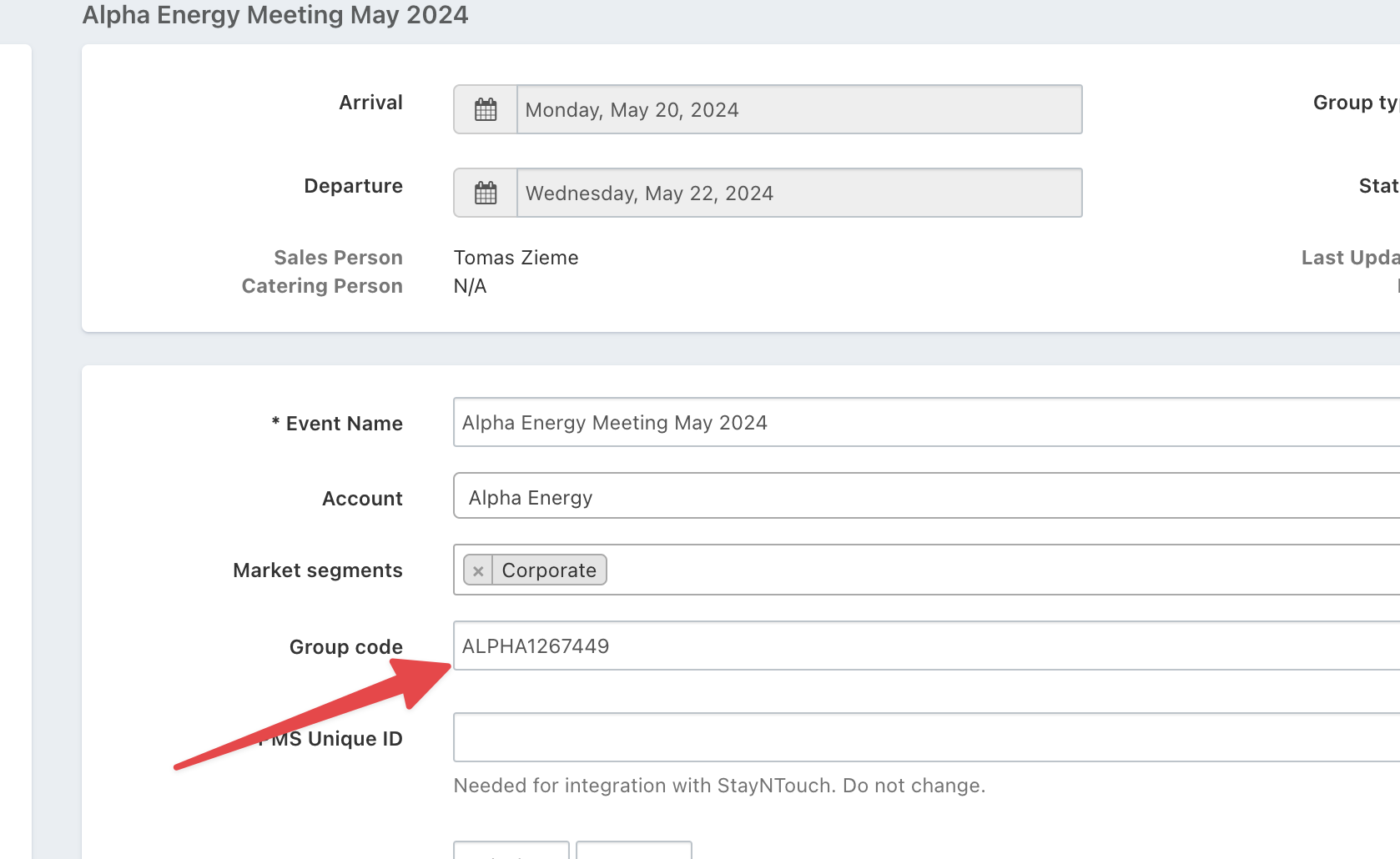Click the Alpha Energy Meeting page heading

click(x=275, y=15)
